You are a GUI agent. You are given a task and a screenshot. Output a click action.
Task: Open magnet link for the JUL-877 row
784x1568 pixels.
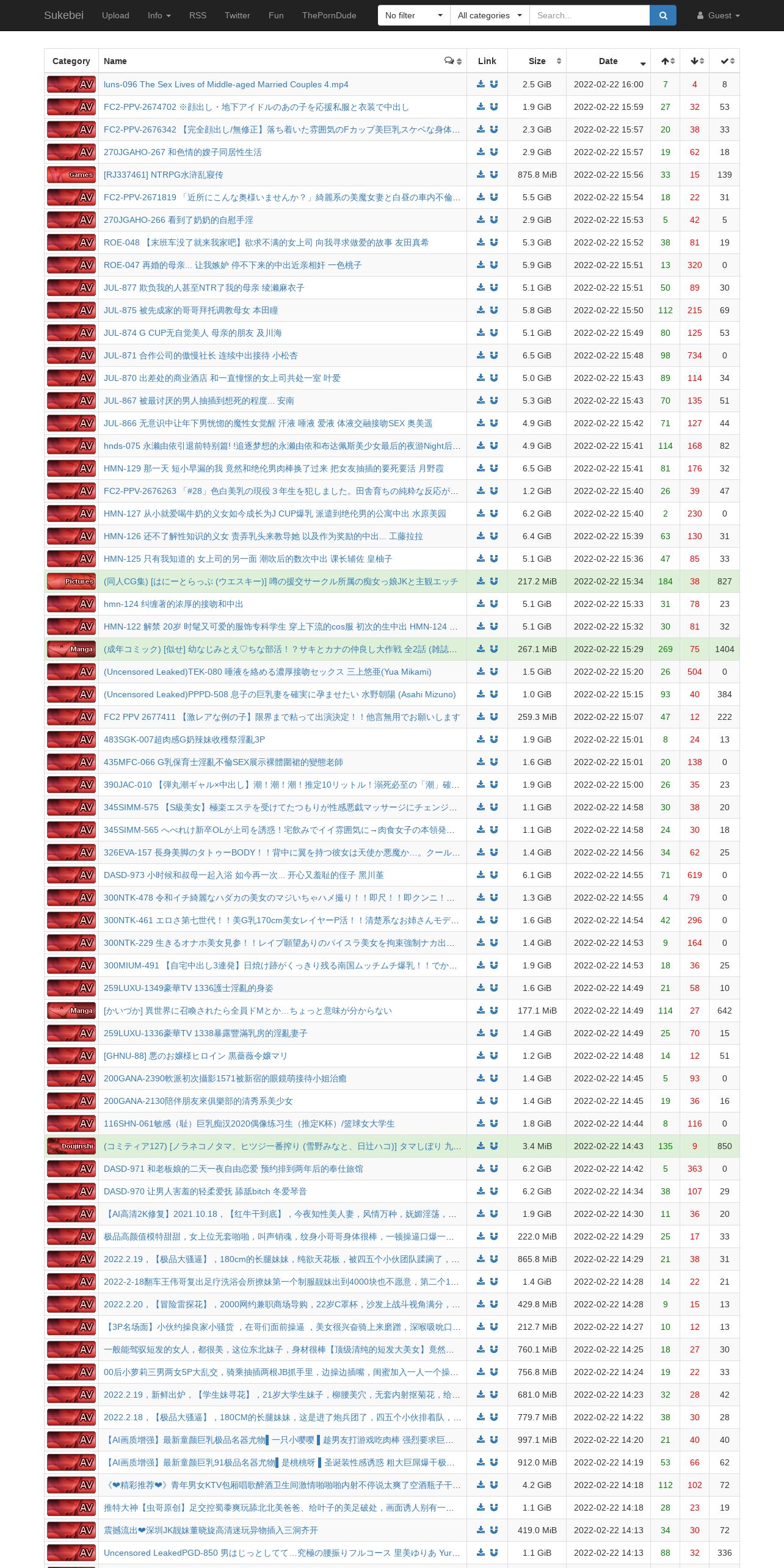pyautogui.click(x=494, y=288)
